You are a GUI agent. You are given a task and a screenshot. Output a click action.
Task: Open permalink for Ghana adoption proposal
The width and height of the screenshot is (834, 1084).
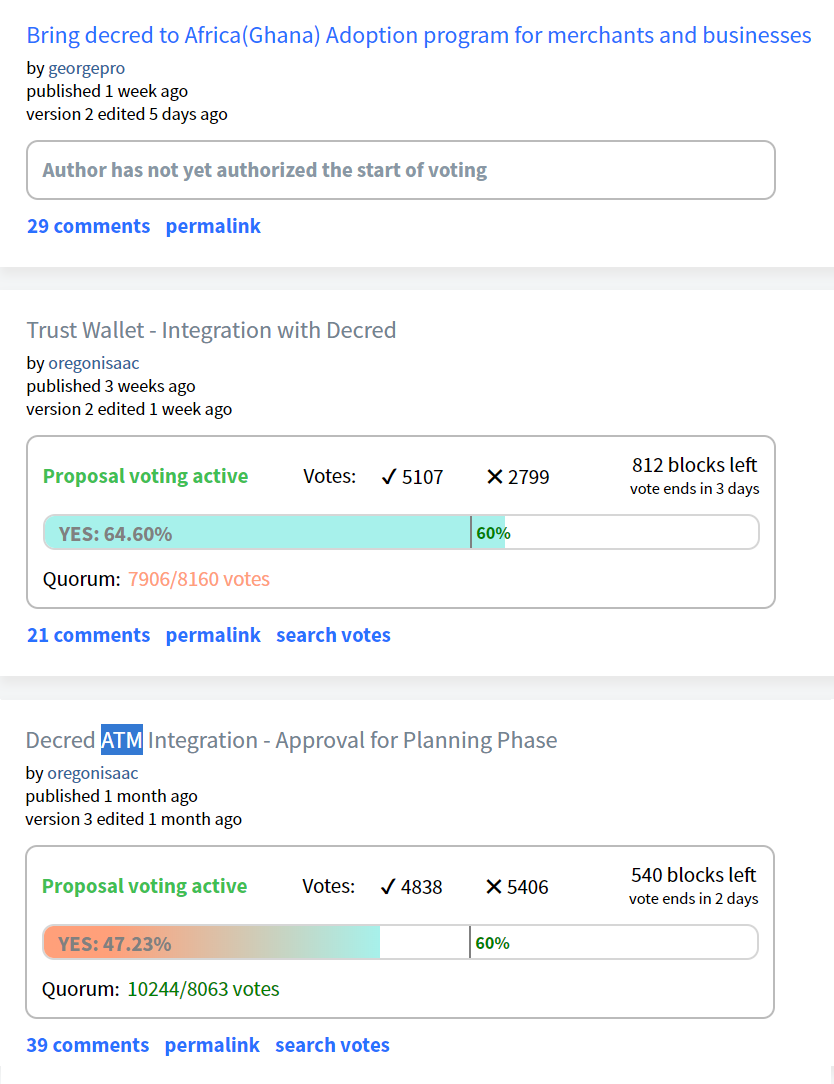point(213,226)
